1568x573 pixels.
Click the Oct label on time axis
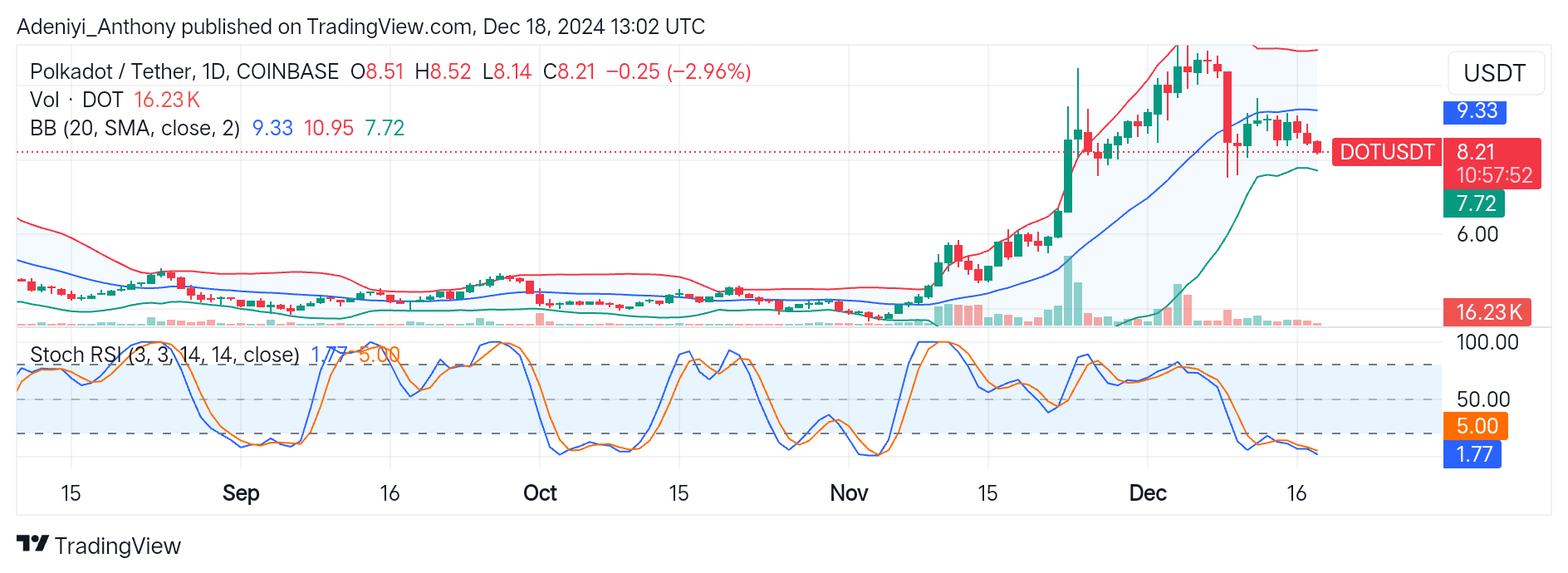(x=540, y=493)
